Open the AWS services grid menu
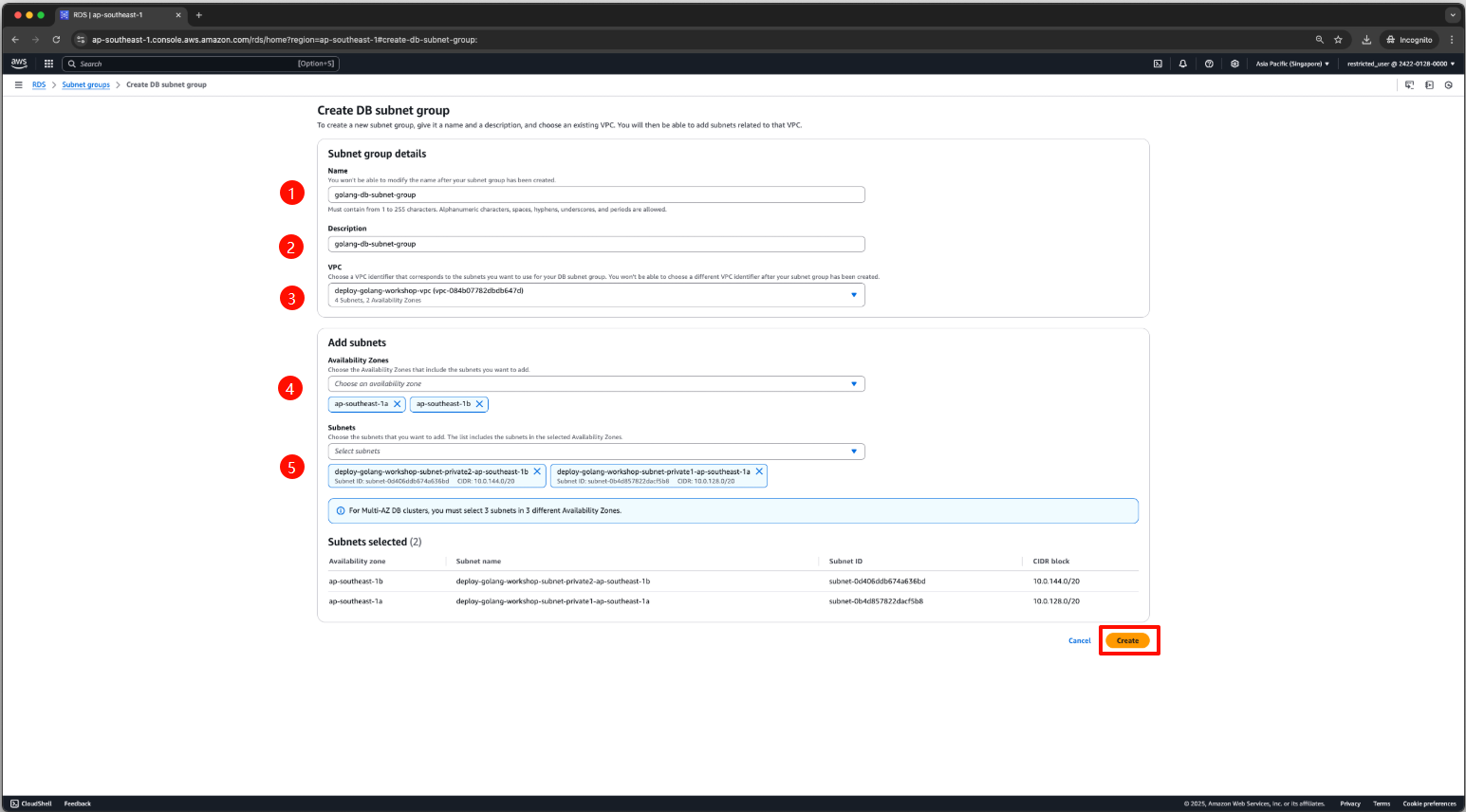The image size is (1466, 812). pos(48,64)
